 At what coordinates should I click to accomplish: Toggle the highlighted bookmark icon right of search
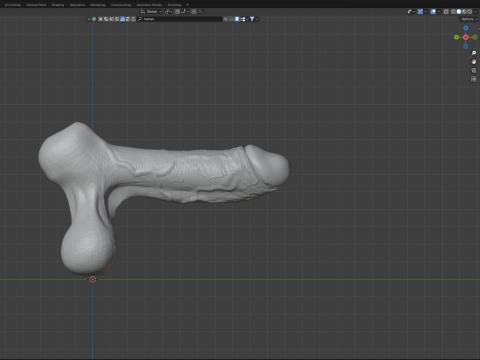tap(237, 19)
